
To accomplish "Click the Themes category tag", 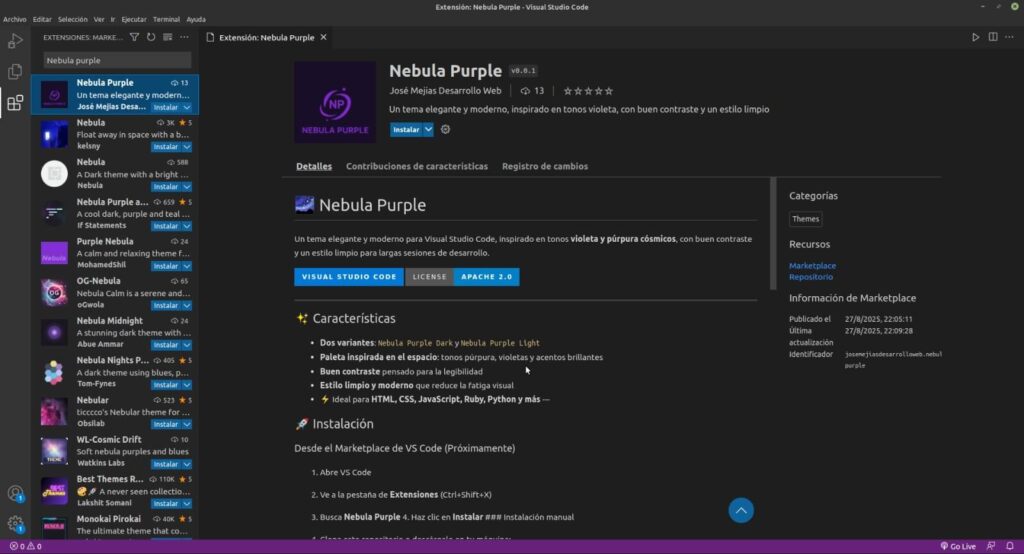I will [805, 219].
